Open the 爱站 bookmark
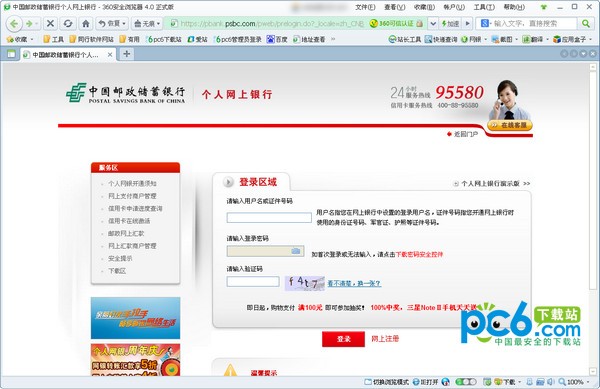The height and width of the screenshot is (389, 600). pyautogui.click(x=197, y=39)
